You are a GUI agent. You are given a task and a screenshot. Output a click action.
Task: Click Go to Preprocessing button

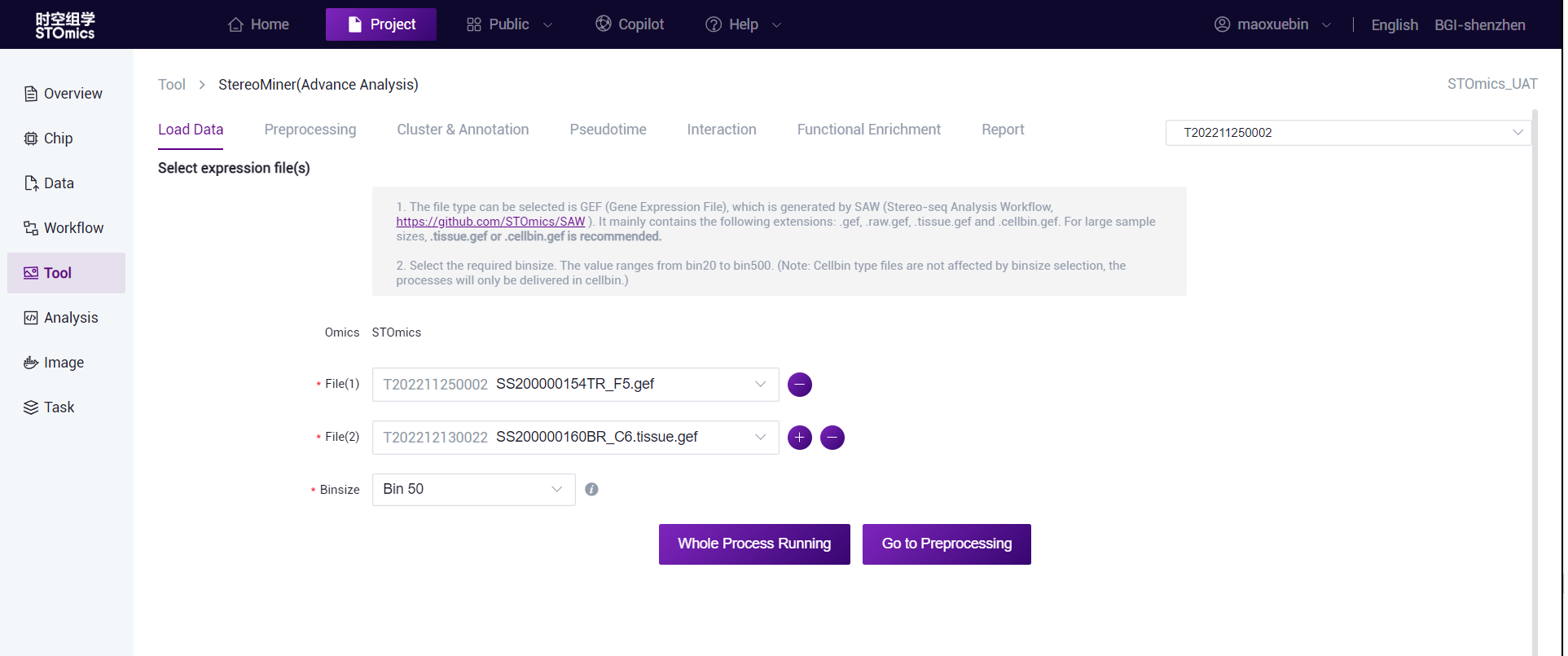pos(947,544)
